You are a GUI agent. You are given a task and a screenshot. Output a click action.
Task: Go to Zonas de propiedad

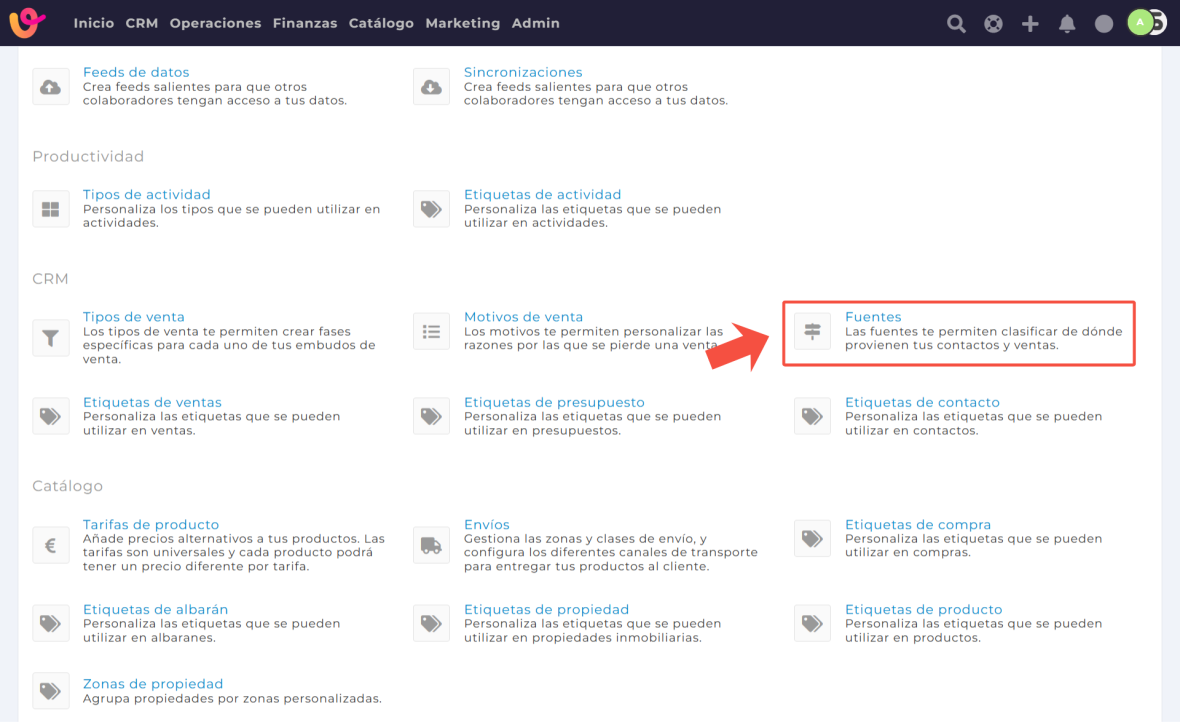[x=153, y=684]
